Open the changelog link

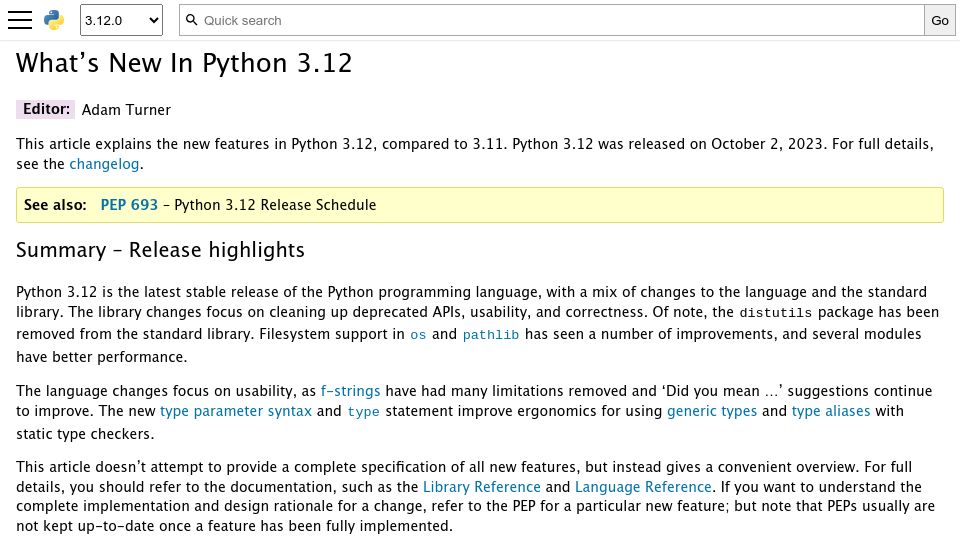point(104,164)
